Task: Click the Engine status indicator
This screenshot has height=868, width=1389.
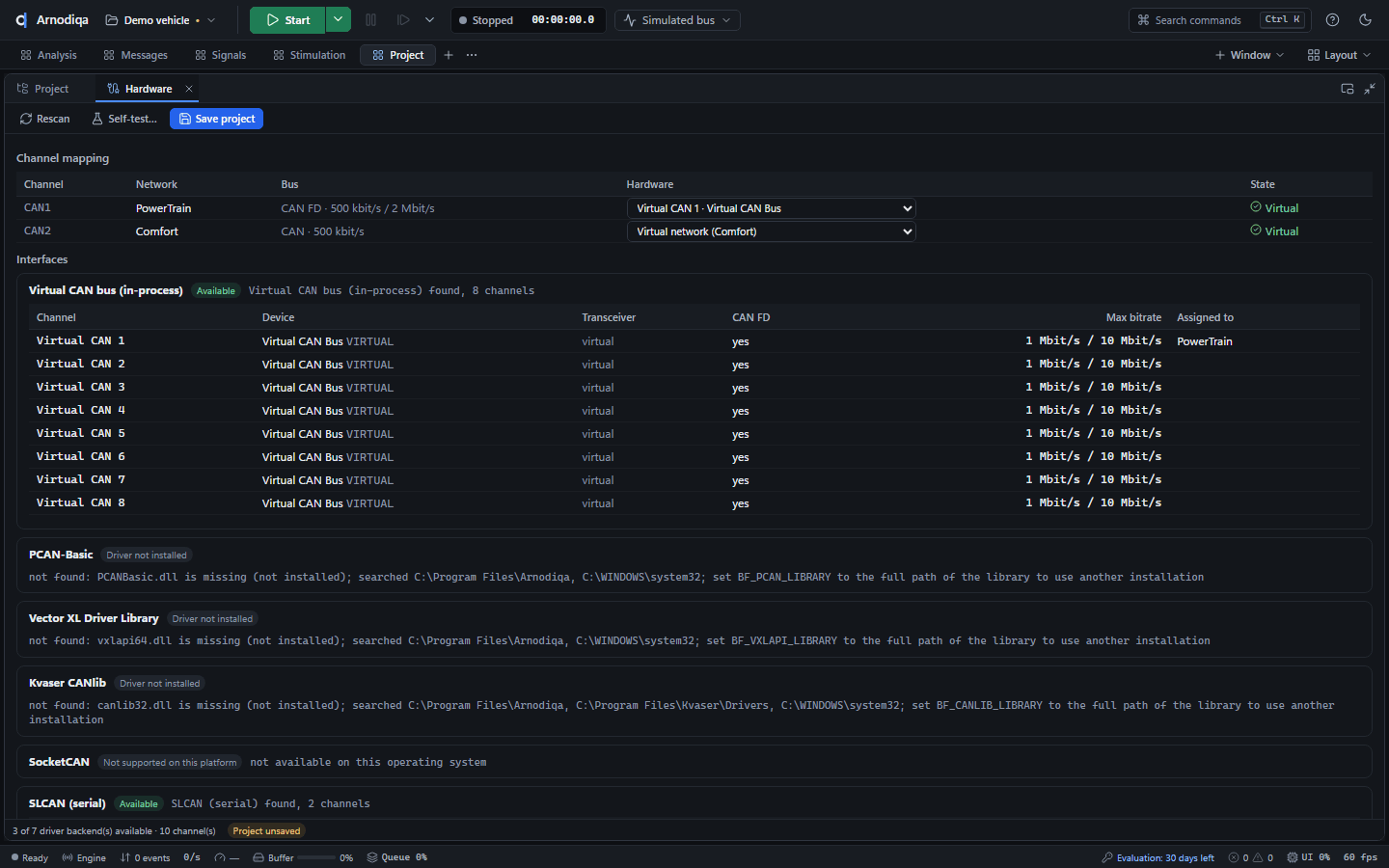Action: tap(84, 857)
